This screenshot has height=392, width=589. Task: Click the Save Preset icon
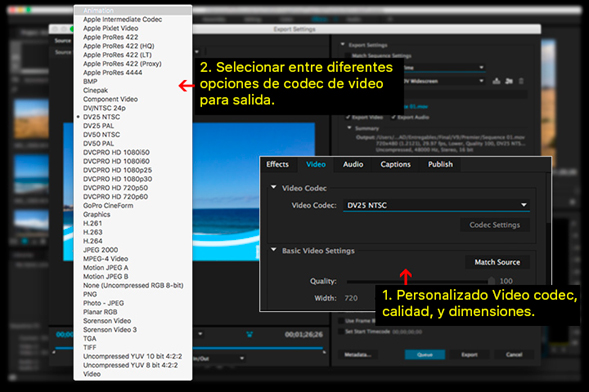click(x=496, y=81)
